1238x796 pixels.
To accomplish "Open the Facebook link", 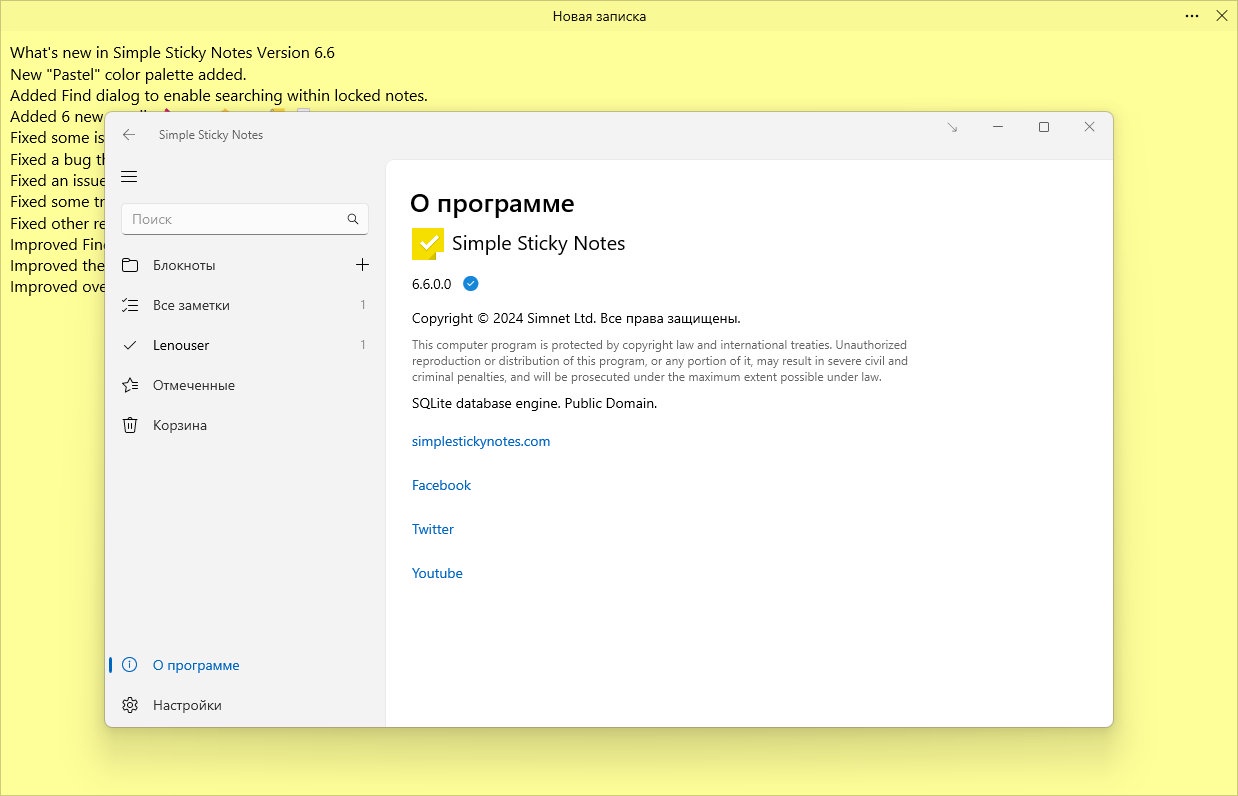I will (x=441, y=485).
